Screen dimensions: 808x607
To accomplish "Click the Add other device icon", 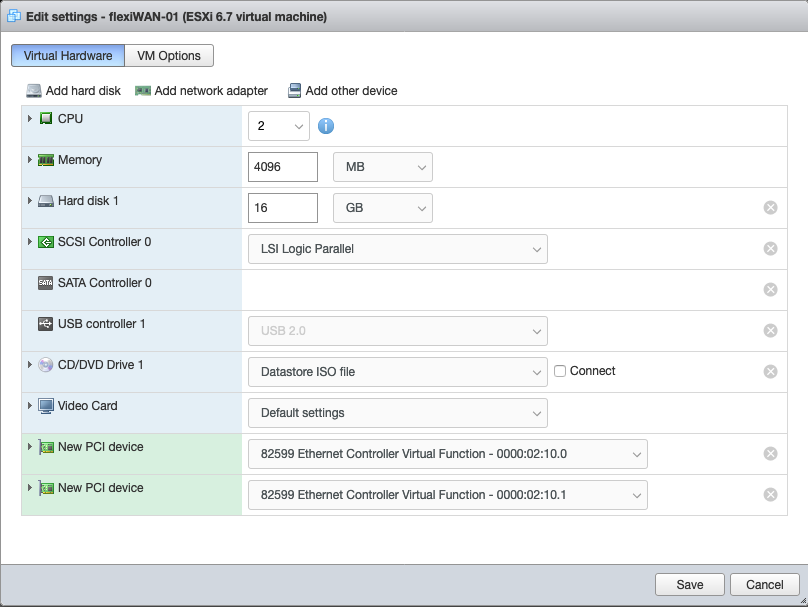I will [294, 91].
